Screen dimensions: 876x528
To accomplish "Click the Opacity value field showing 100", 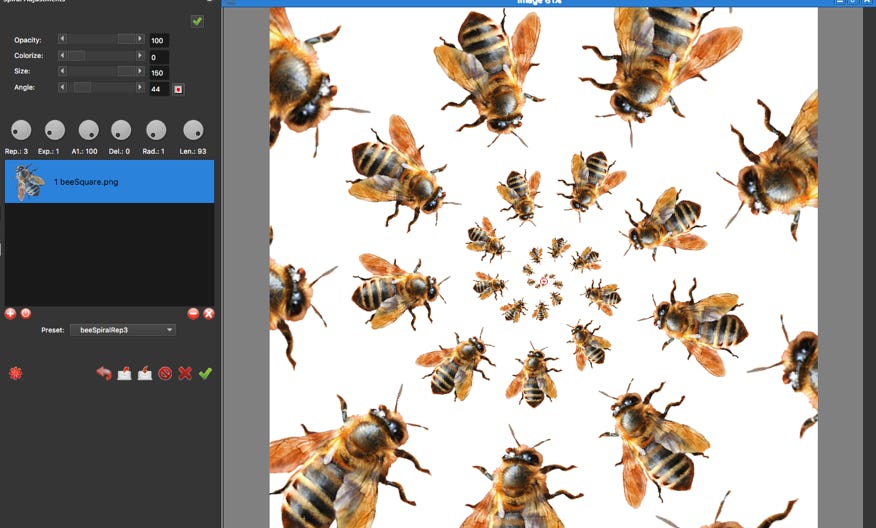I will coord(159,40).
